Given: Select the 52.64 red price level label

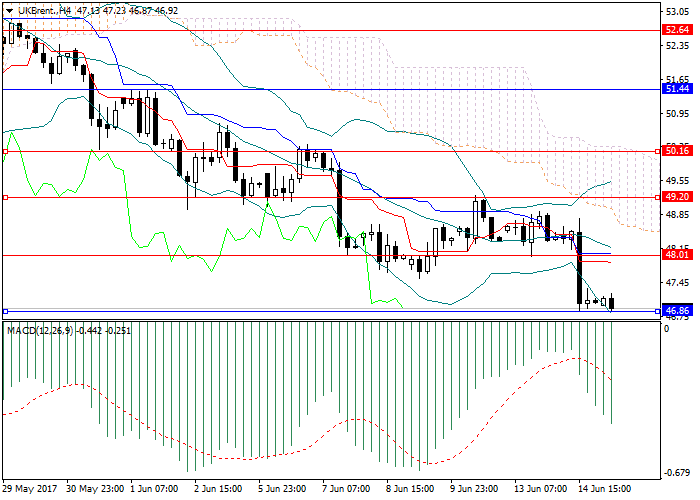Looking at the screenshot, I should pyautogui.click(x=677, y=30).
